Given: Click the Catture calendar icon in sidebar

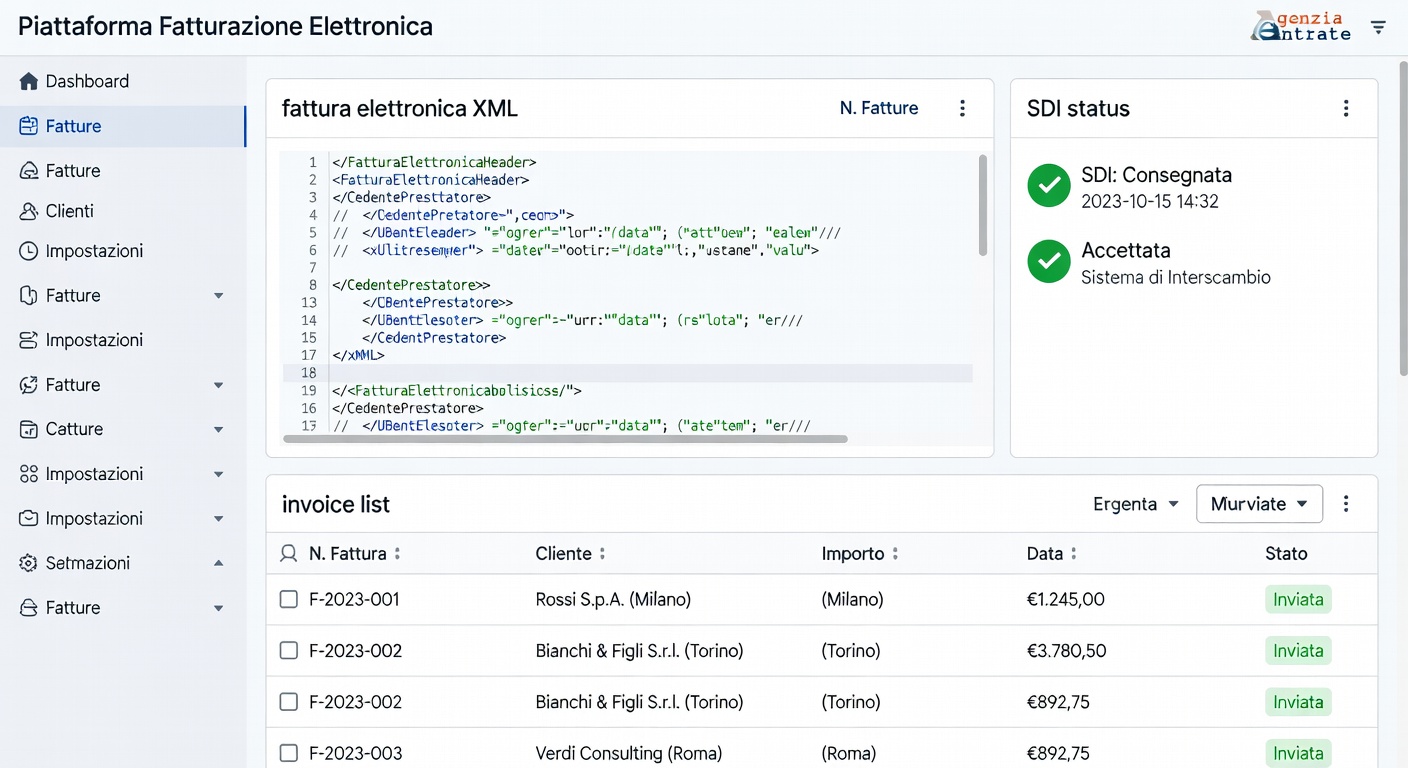Looking at the screenshot, I should [x=29, y=429].
